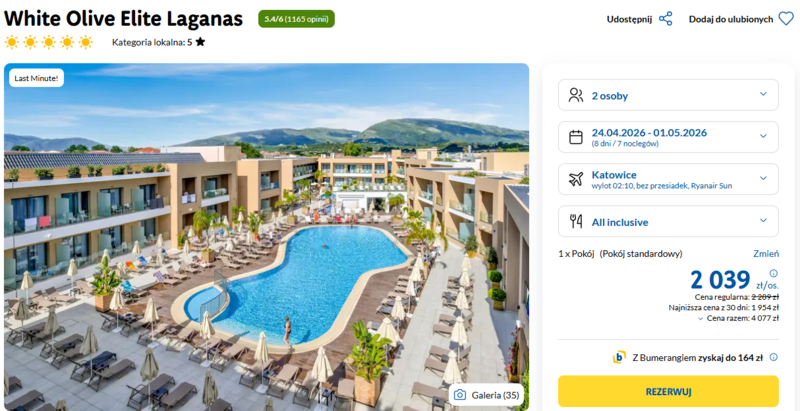The width and height of the screenshot is (800, 411).
Task: Click the persons icon in guests field
Action: [576, 95]
